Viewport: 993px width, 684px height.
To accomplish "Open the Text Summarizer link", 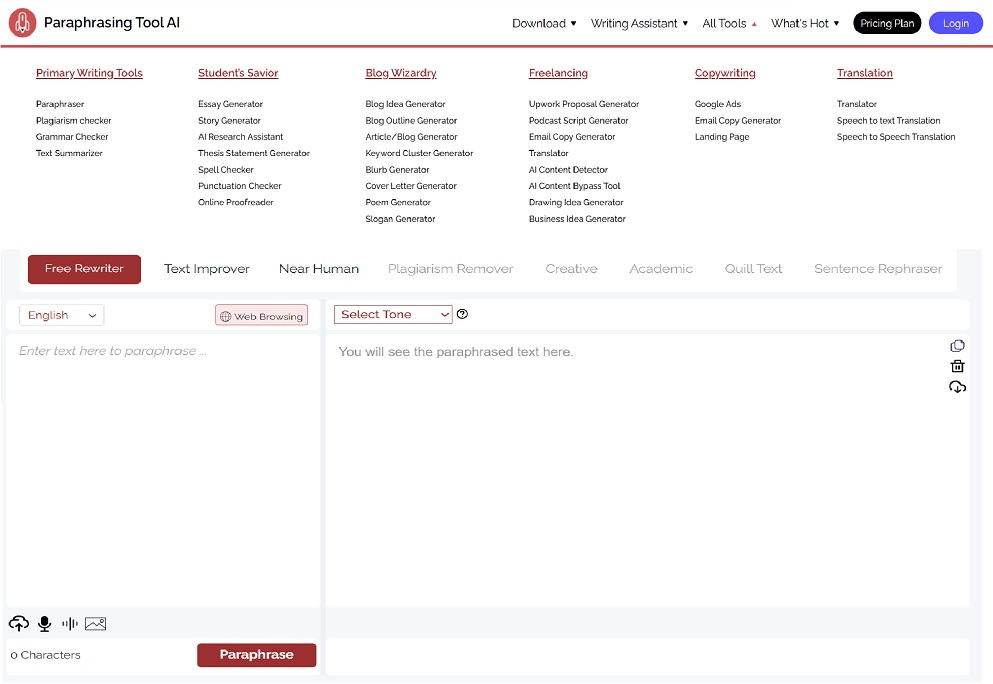I will (69, 153).
